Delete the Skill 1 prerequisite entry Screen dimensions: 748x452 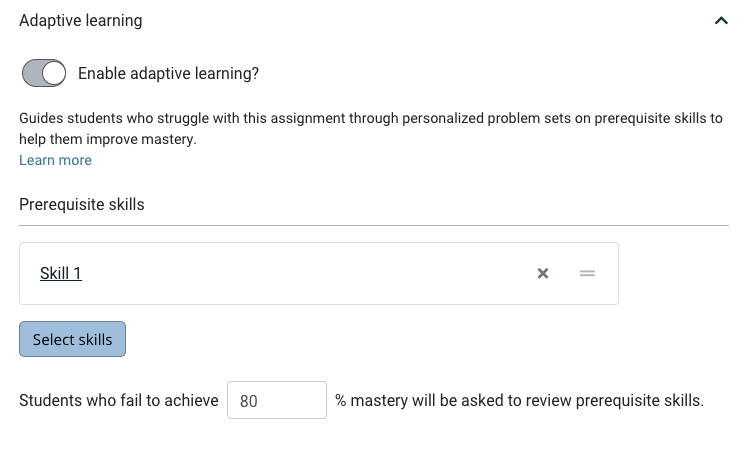click(x=543, y=273)
